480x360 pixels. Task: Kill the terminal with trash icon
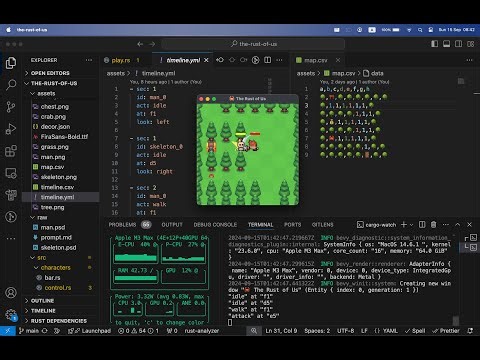pos(433,225)
